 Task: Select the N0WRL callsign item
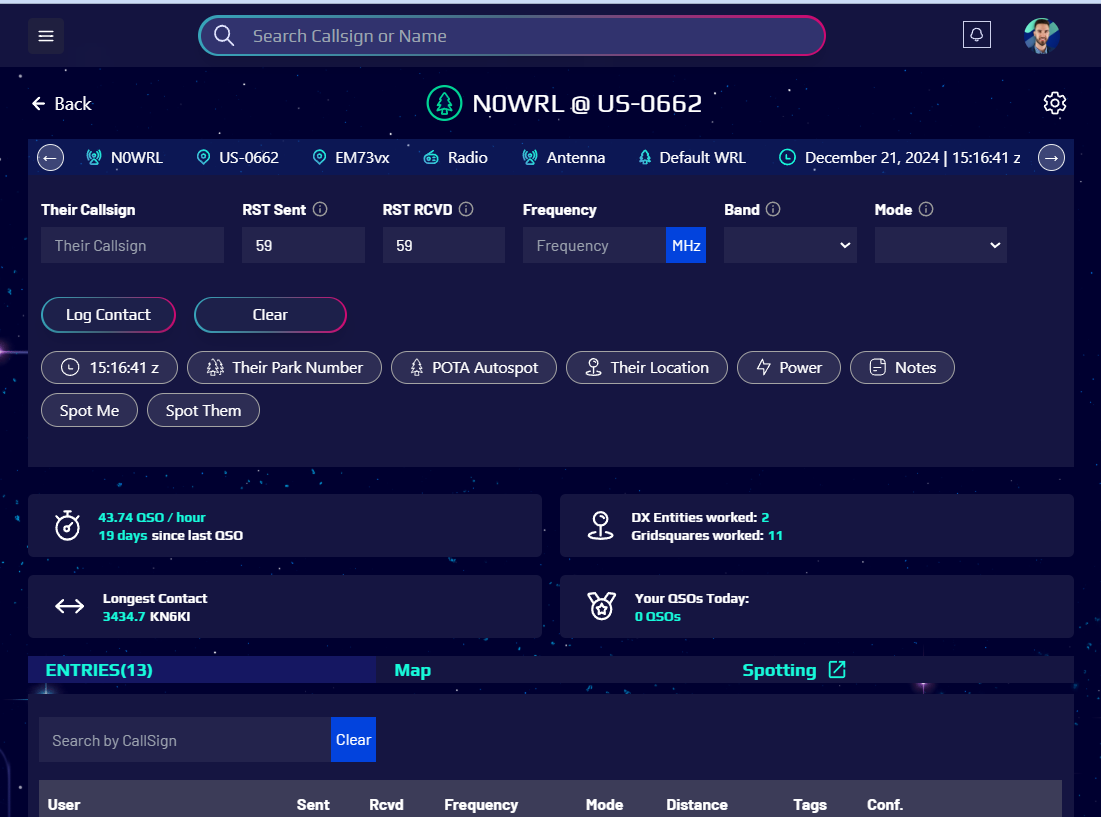point(124,157)
